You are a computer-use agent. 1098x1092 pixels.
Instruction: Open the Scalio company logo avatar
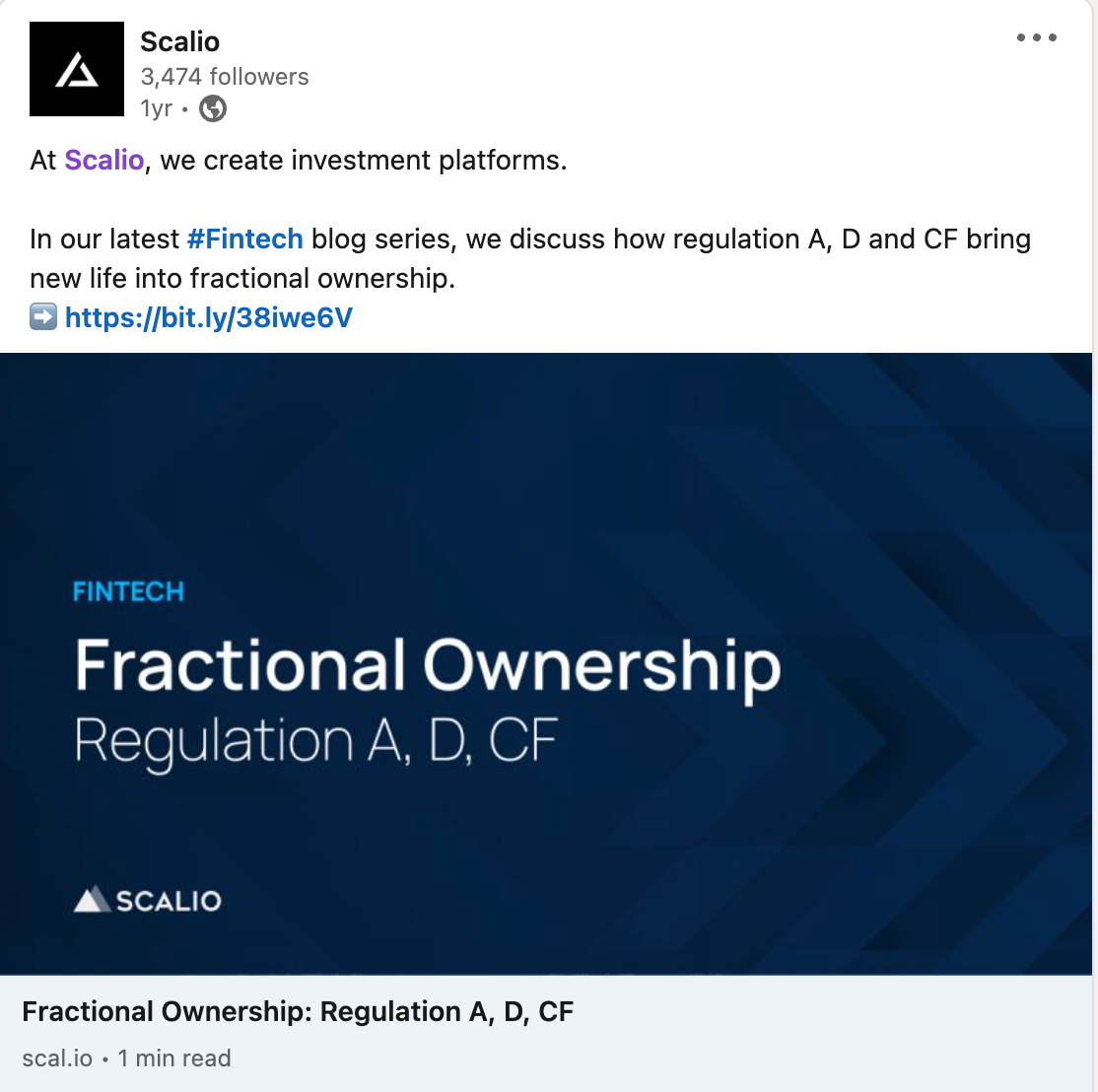(77, 69)
